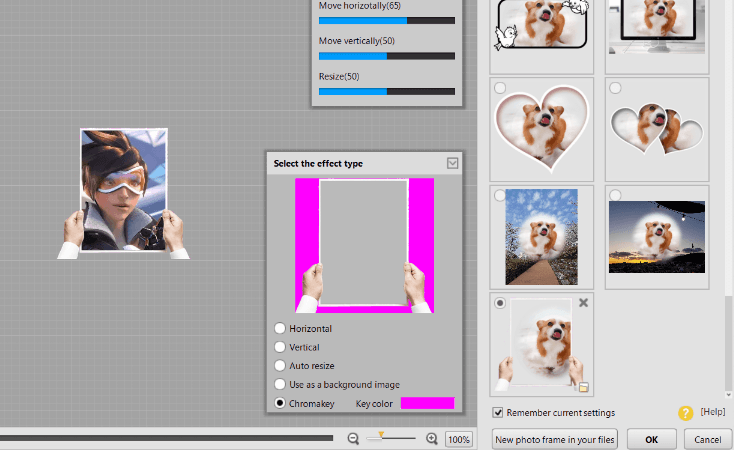Zoom out with the magnifier minus icon
734x450 pixels.
click(353, 439)
